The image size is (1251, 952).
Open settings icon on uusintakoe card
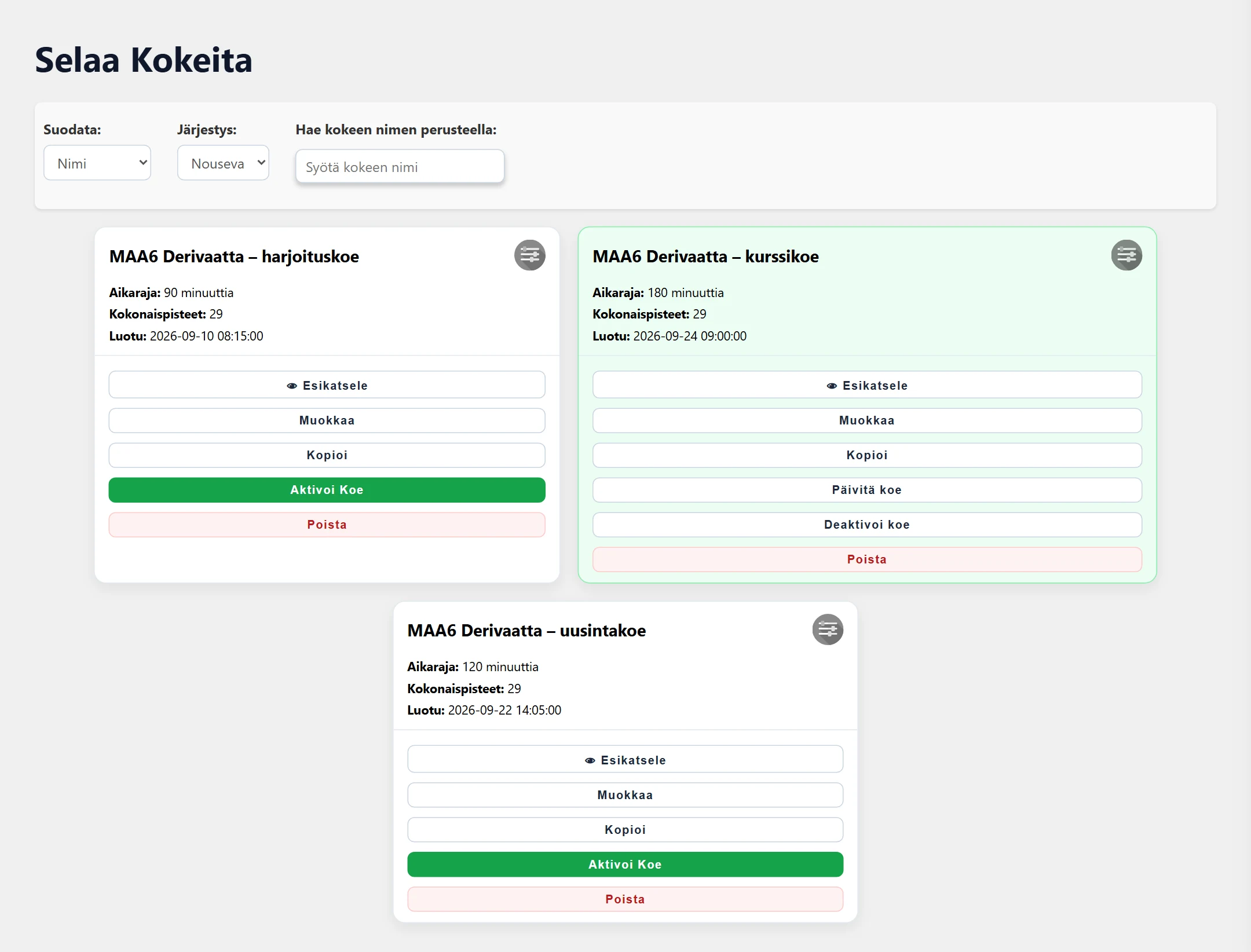point(828,629)
